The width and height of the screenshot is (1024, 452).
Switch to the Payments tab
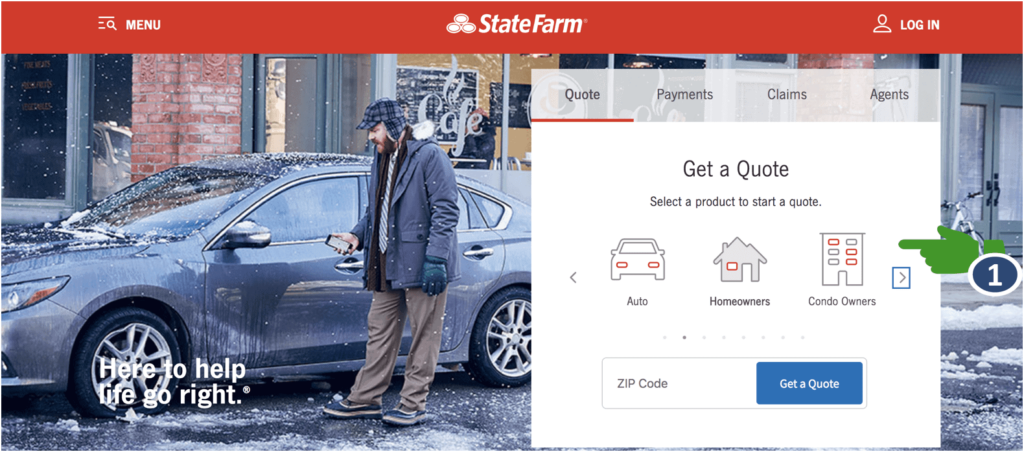click(684, 94)
